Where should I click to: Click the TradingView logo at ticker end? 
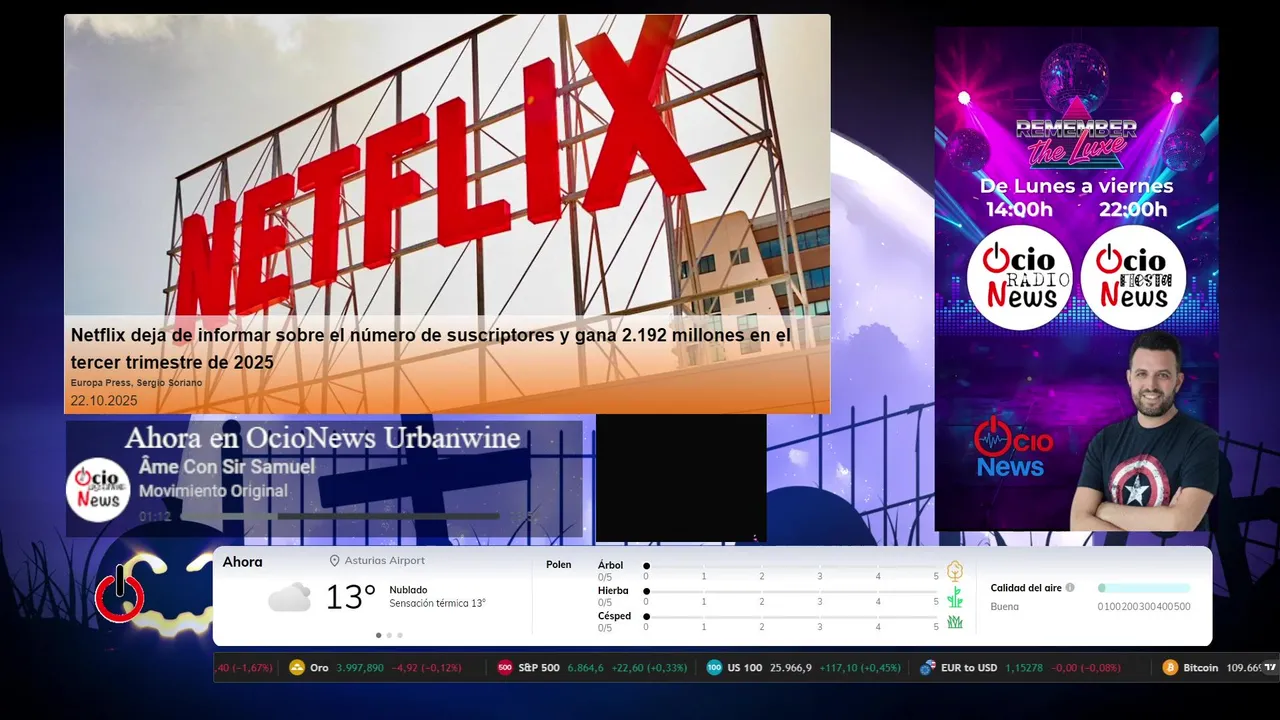point(1270,668)
